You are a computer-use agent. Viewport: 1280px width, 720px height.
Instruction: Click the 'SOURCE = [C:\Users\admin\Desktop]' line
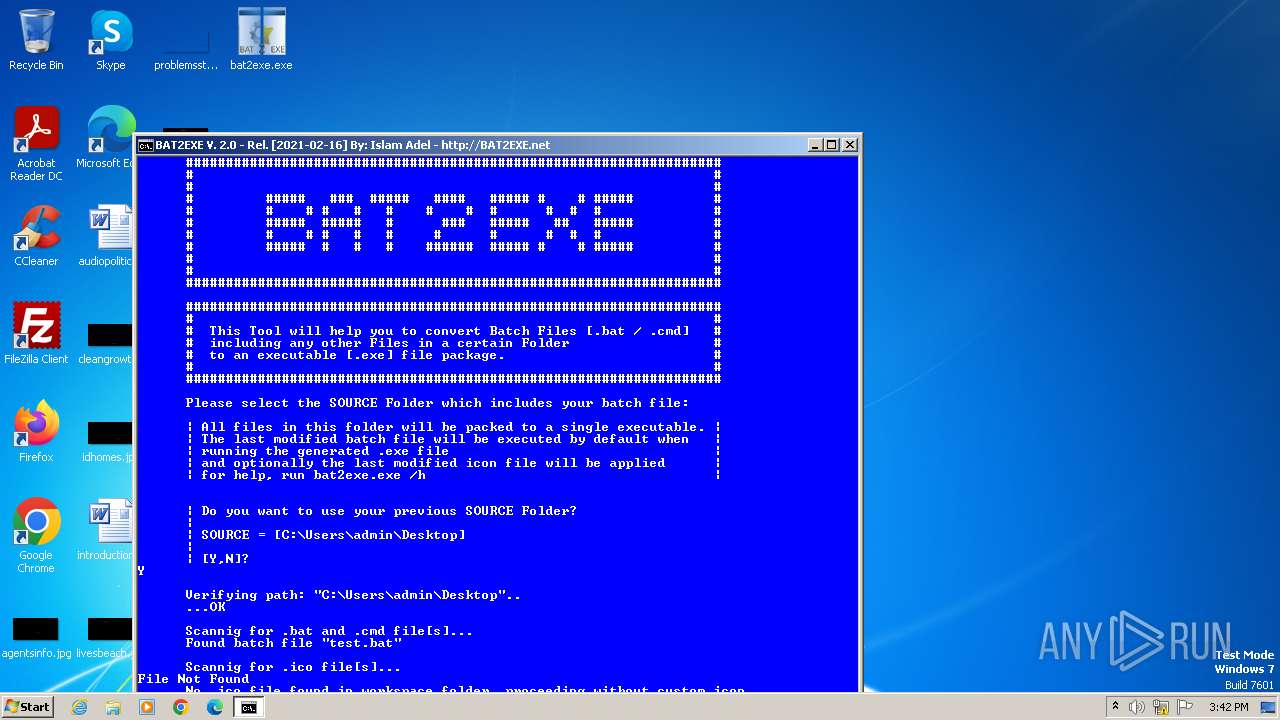click(x=333, y=535)
